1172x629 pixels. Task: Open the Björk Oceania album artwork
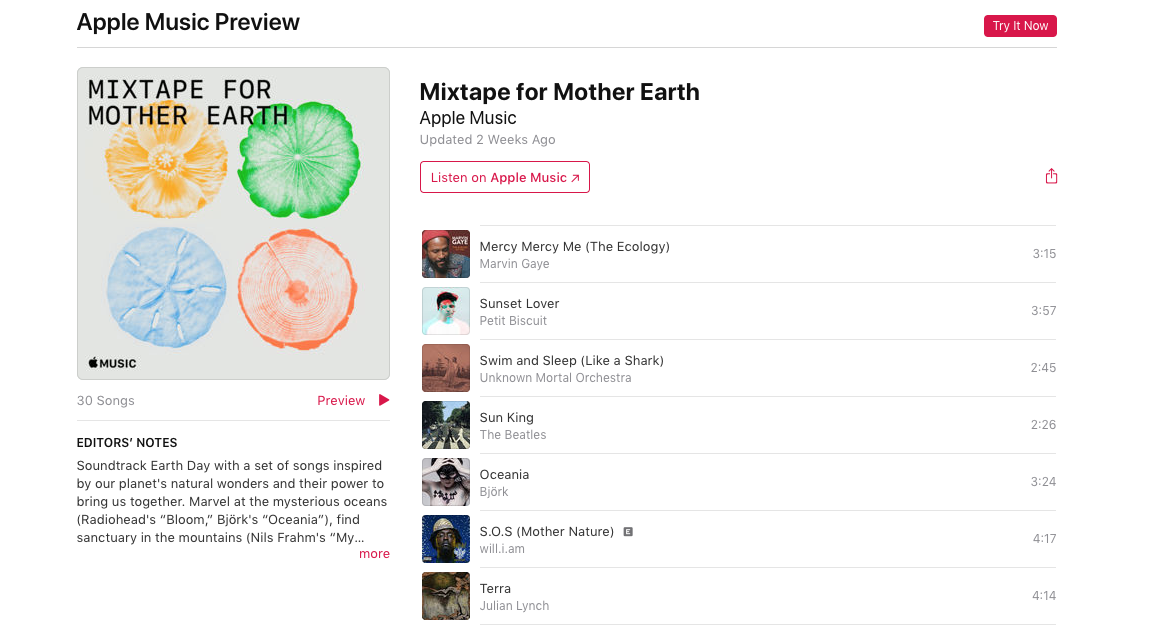tap(446, 482)
